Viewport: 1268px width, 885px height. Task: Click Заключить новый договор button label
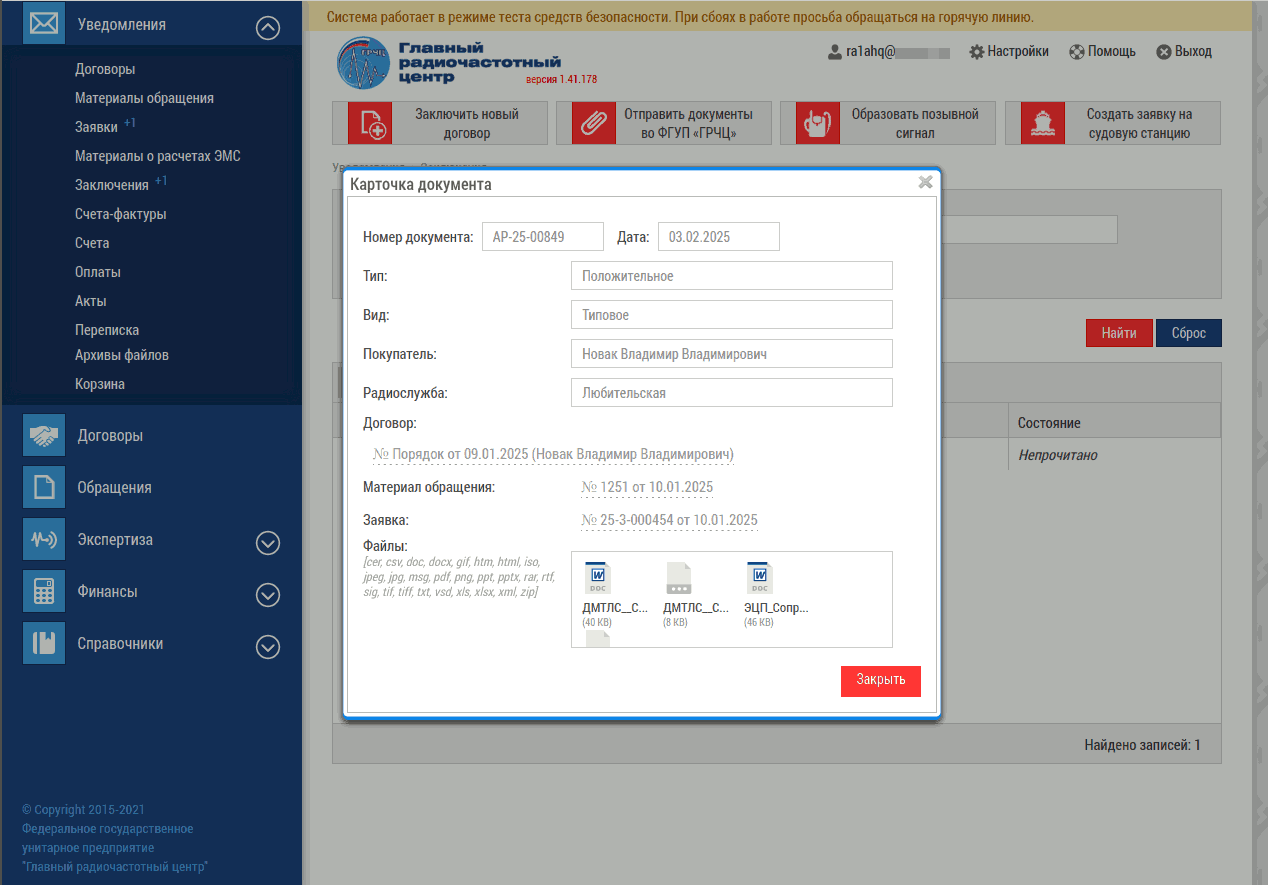(467, 123)
